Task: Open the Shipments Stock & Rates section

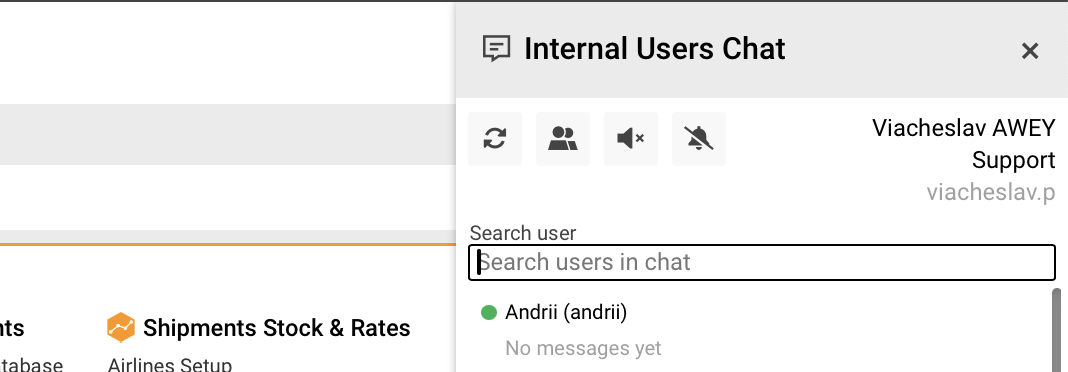Action: (x=277, y=328)
